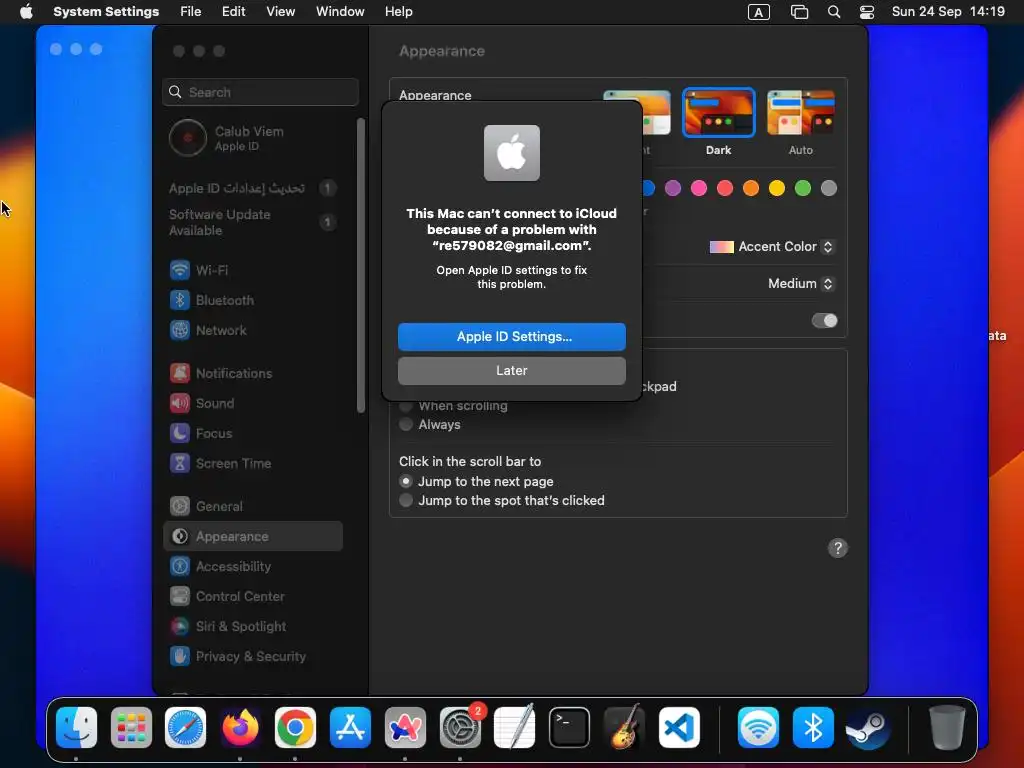The width and height of the screenshot is (1024, 768).
Task: Open Control Center in menu bar
Action: (867, 12)
